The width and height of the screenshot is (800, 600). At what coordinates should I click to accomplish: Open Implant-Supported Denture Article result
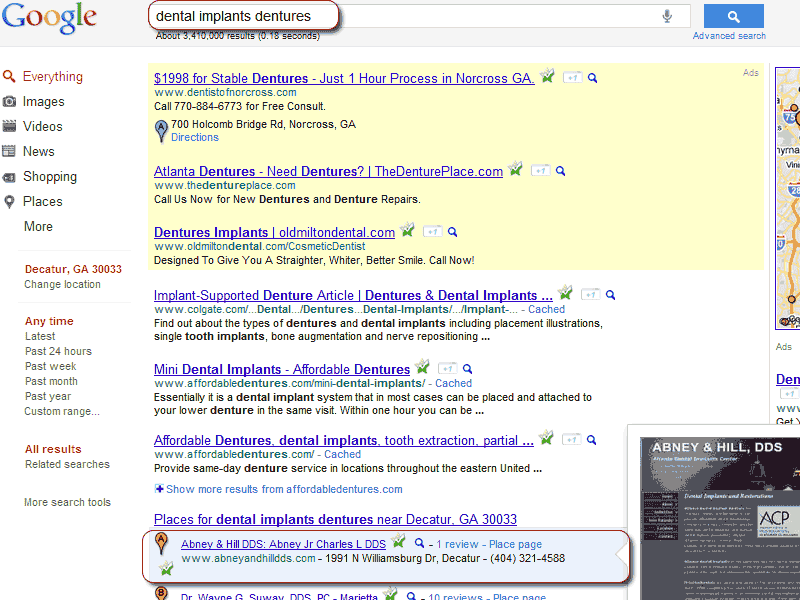point(353,295)
